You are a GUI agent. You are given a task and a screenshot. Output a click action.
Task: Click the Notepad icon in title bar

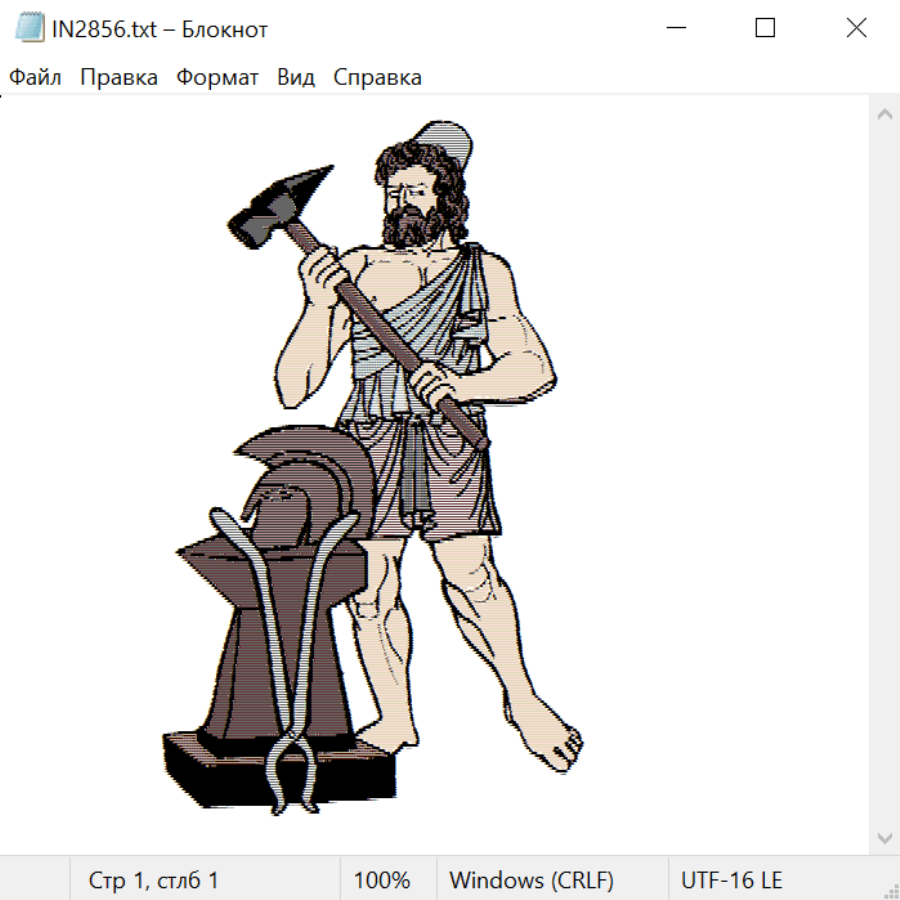tap(29, 29)
